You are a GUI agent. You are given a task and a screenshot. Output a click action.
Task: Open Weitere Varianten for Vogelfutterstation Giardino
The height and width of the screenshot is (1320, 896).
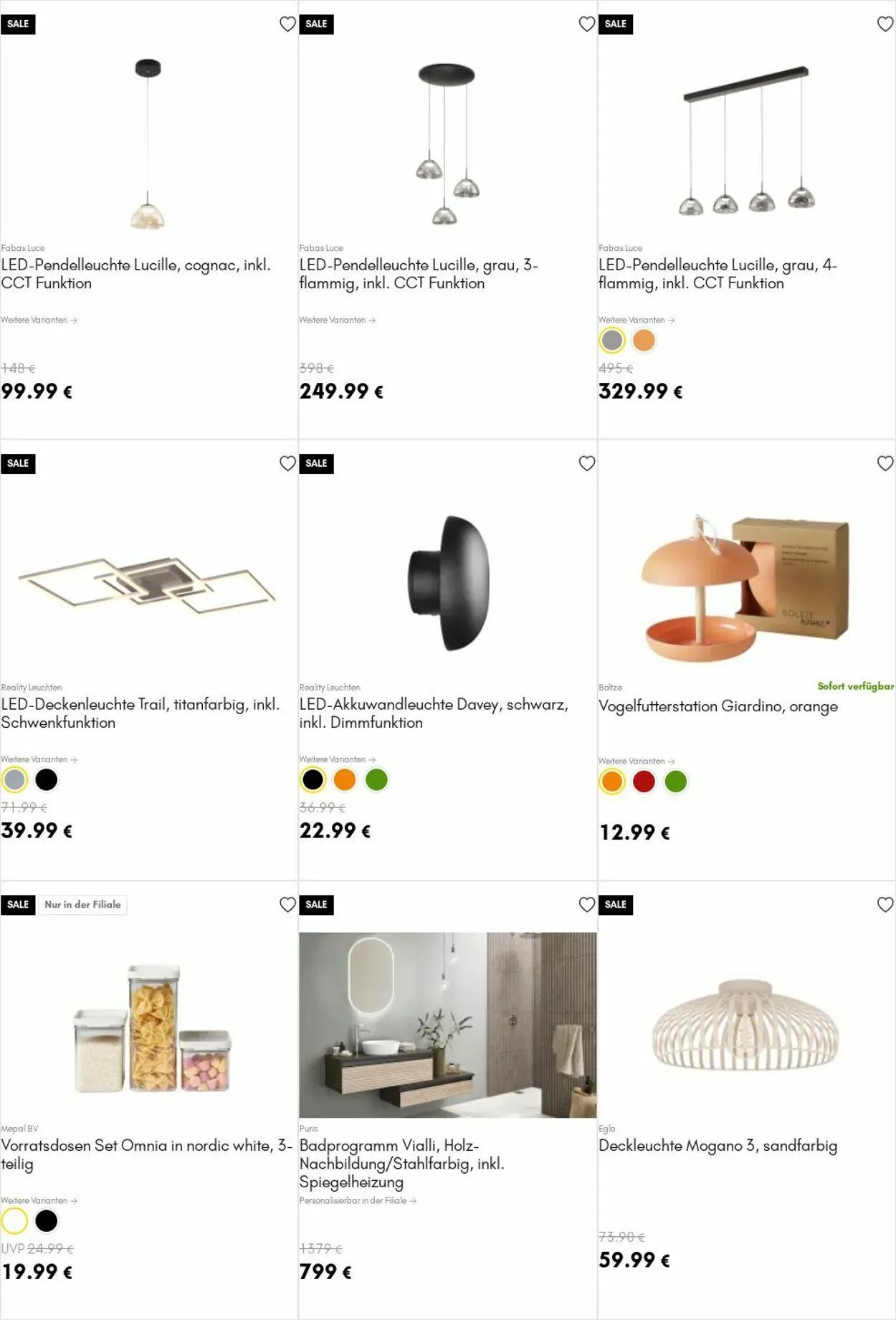point(637,761)
